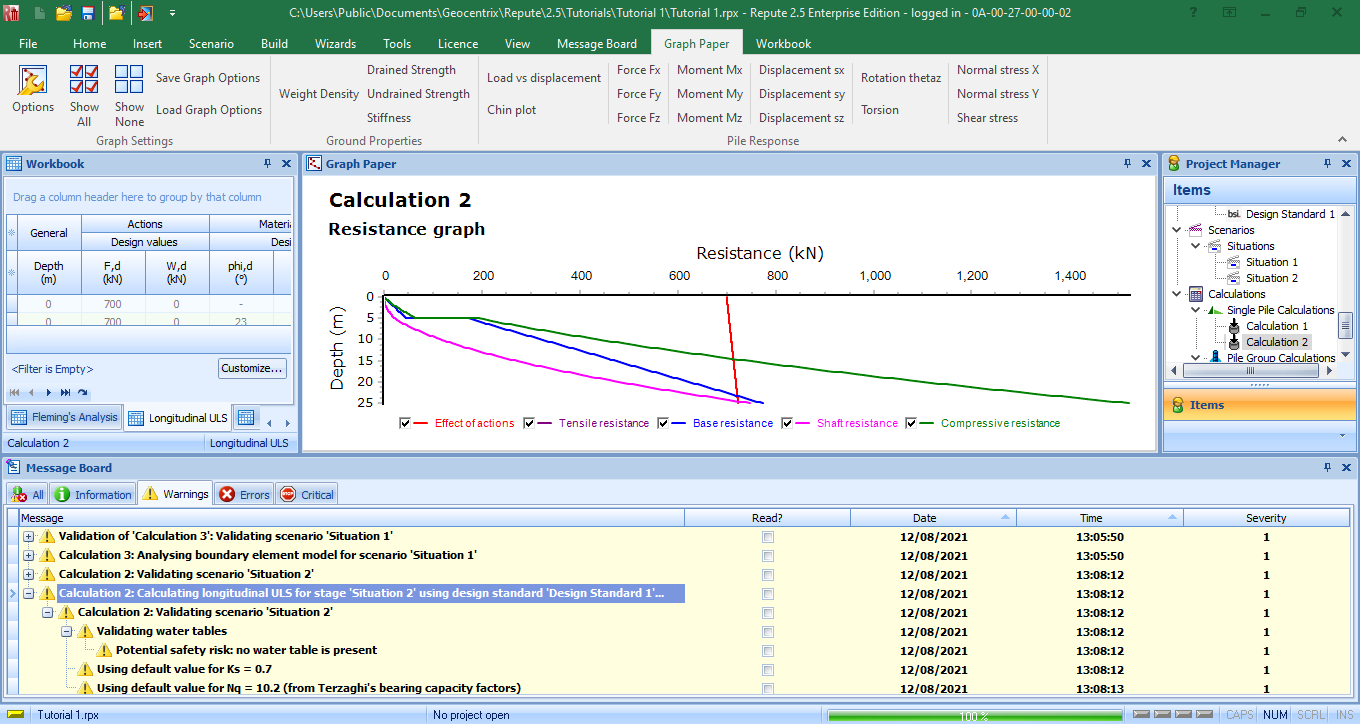Click Save Graph Options
Image resolution: width=1360 pixels, height=724 pixels.
pos(208,78)
